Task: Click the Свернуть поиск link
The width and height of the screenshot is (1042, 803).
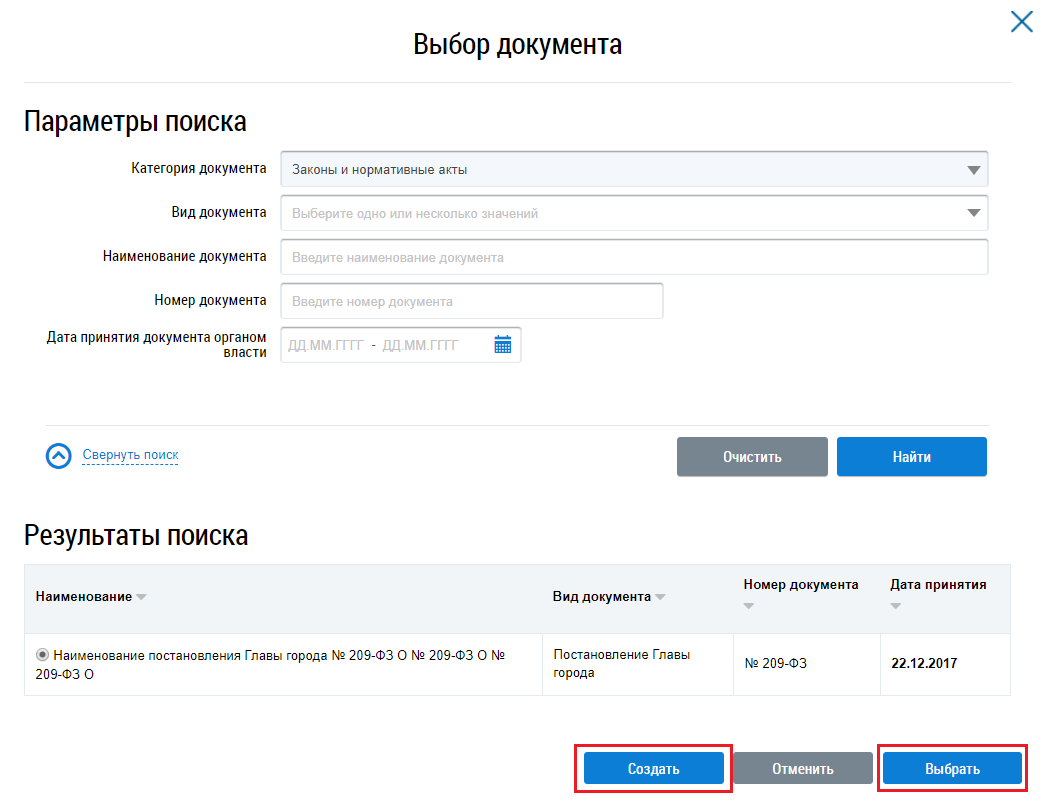Action: point(130,455)
